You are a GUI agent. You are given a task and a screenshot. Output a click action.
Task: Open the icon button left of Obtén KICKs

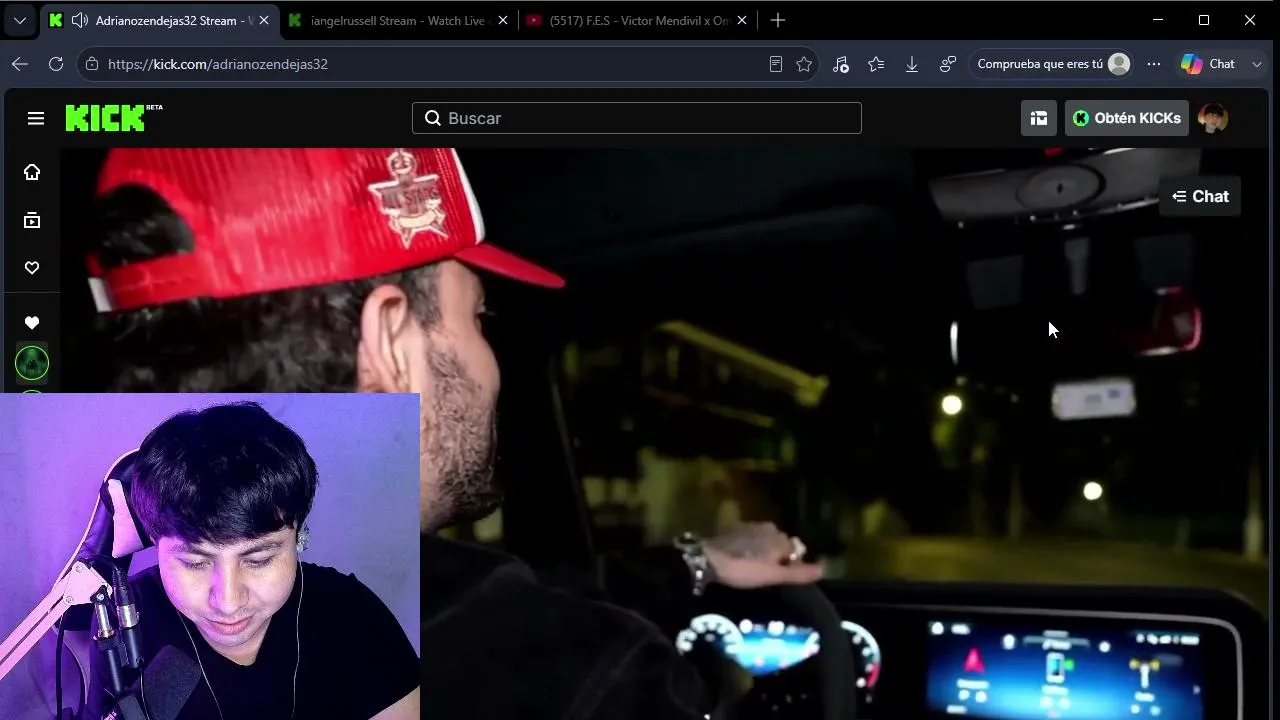pyautogui.click(x=1039, y=118)
